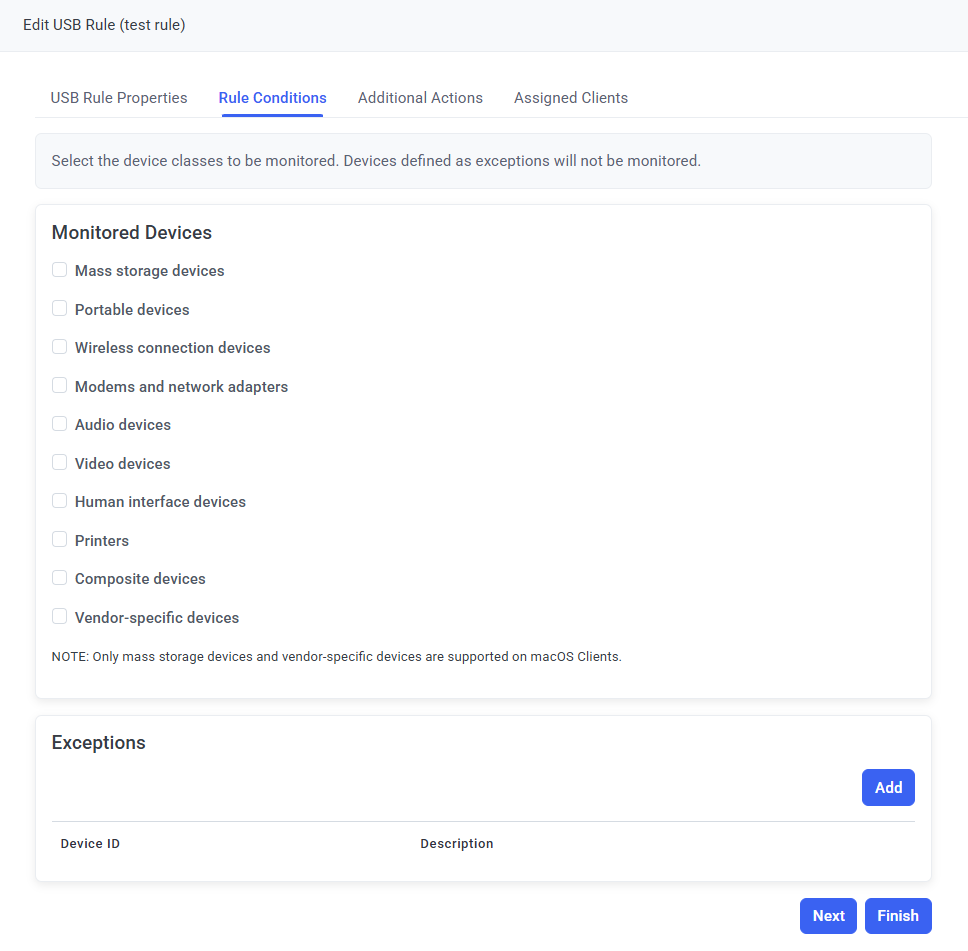
Task: Toggle the Video devices checkbox
Action: tap(60, 463)
